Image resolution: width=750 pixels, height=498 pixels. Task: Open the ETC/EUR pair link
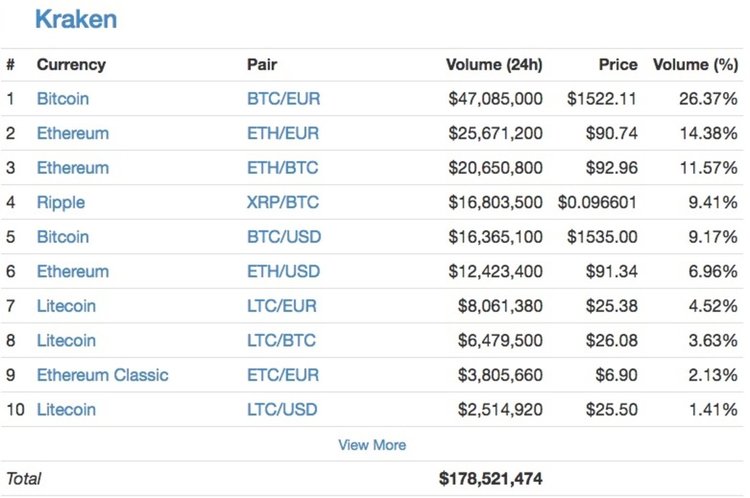pyautogui.click(x=283, y=375)
